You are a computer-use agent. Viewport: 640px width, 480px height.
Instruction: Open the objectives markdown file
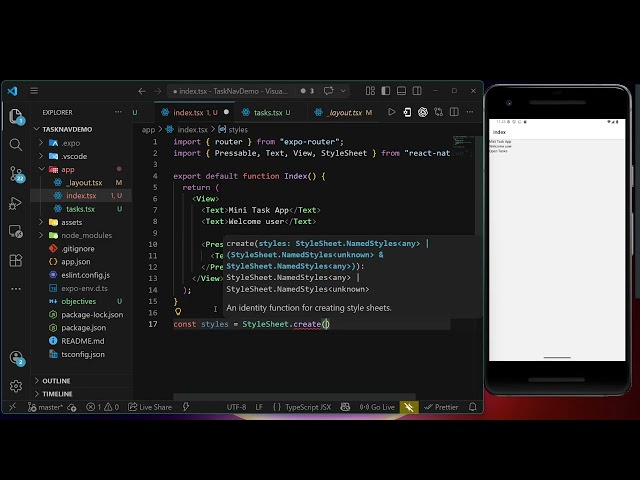pos(78,301)
